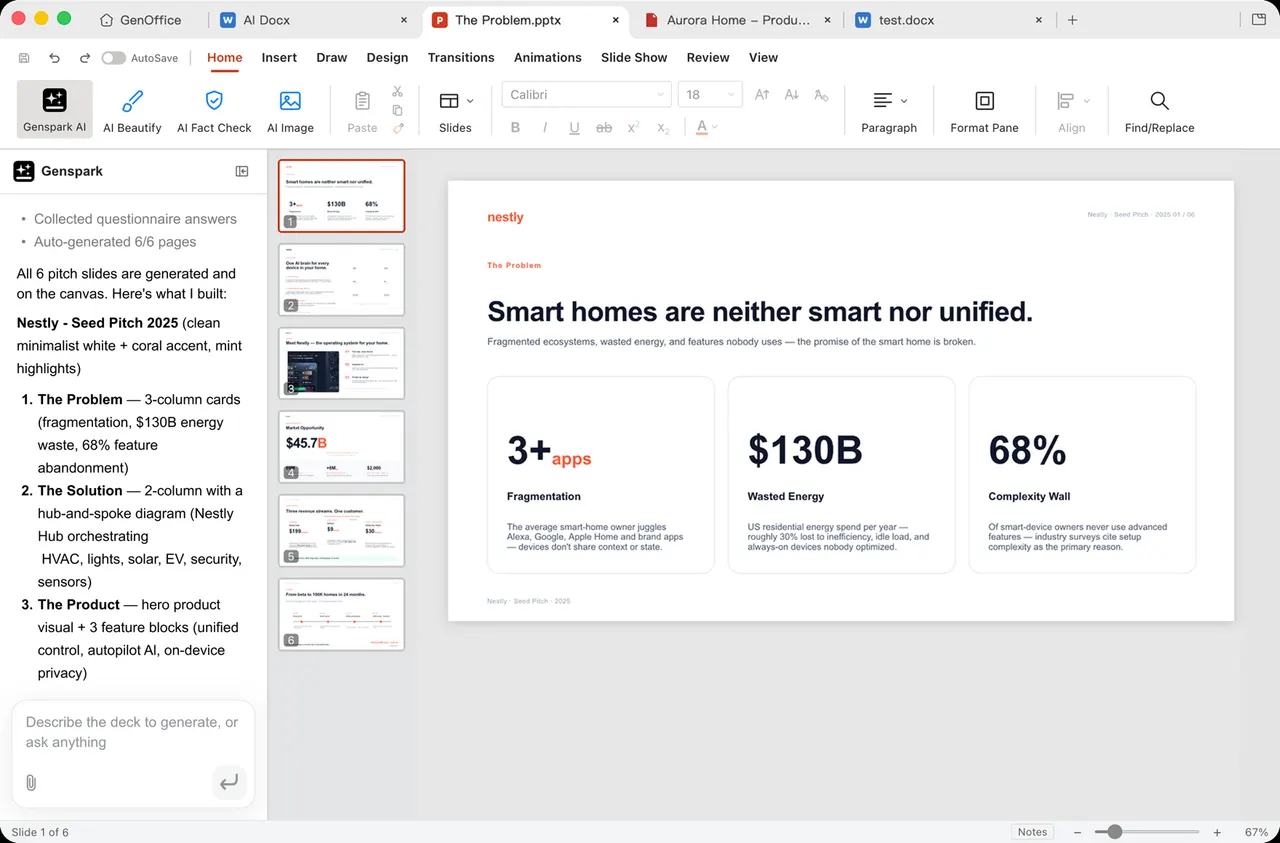The width and height of the screenshot is (1280, 843).
Task: Open the Draw ribbon tab
Action: click(x=332, y=58)
